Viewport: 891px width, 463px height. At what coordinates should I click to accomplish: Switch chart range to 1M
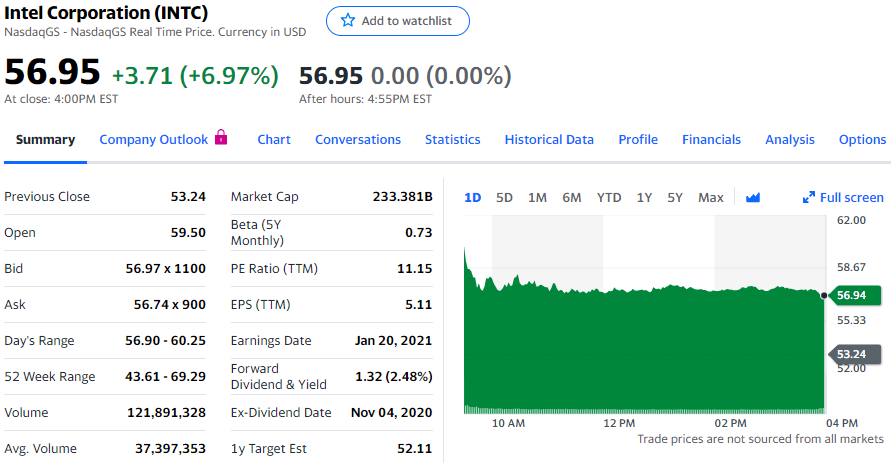point(537,198)
